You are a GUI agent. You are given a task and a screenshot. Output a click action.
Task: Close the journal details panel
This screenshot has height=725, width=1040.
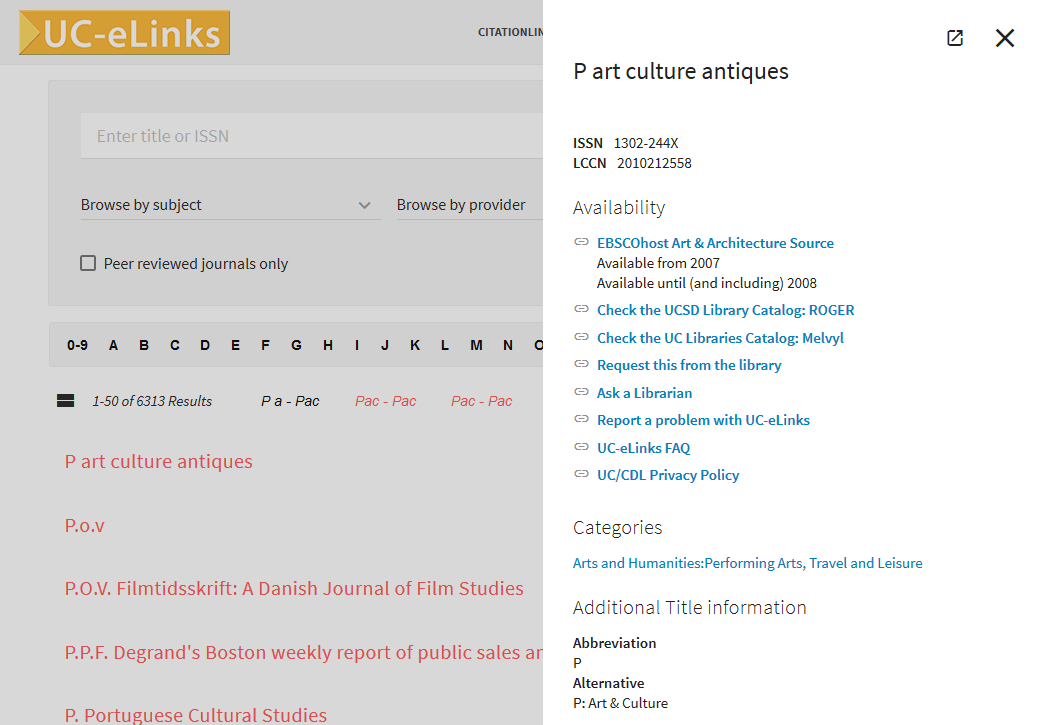point(1005,38)
